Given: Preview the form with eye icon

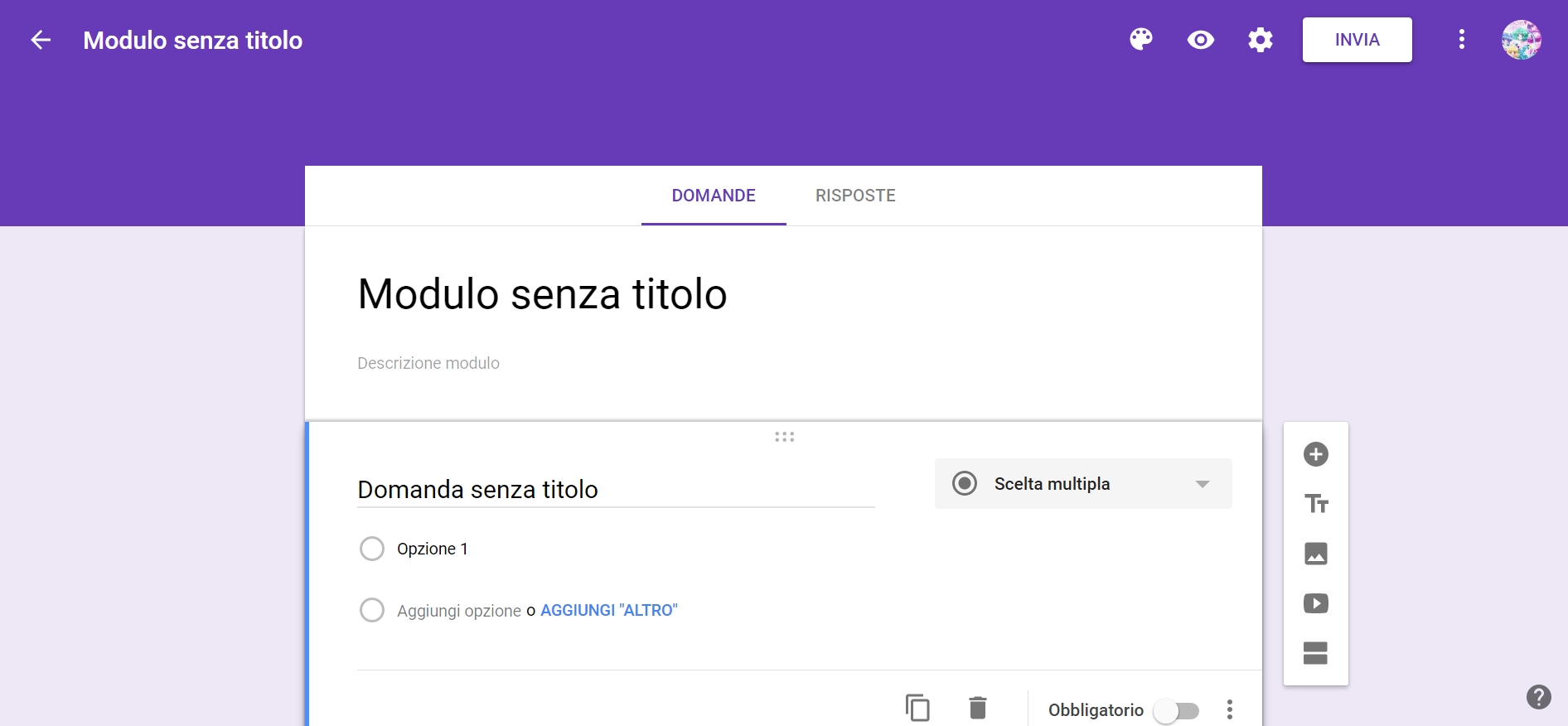Looking at the screenshot, I should pos(1201,40).
